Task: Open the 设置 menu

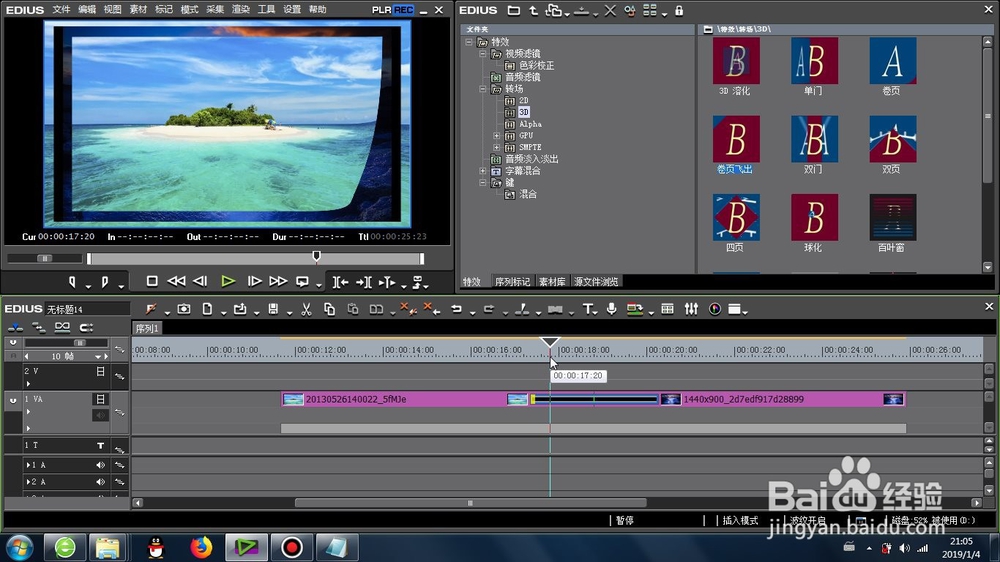Action: 291,10
